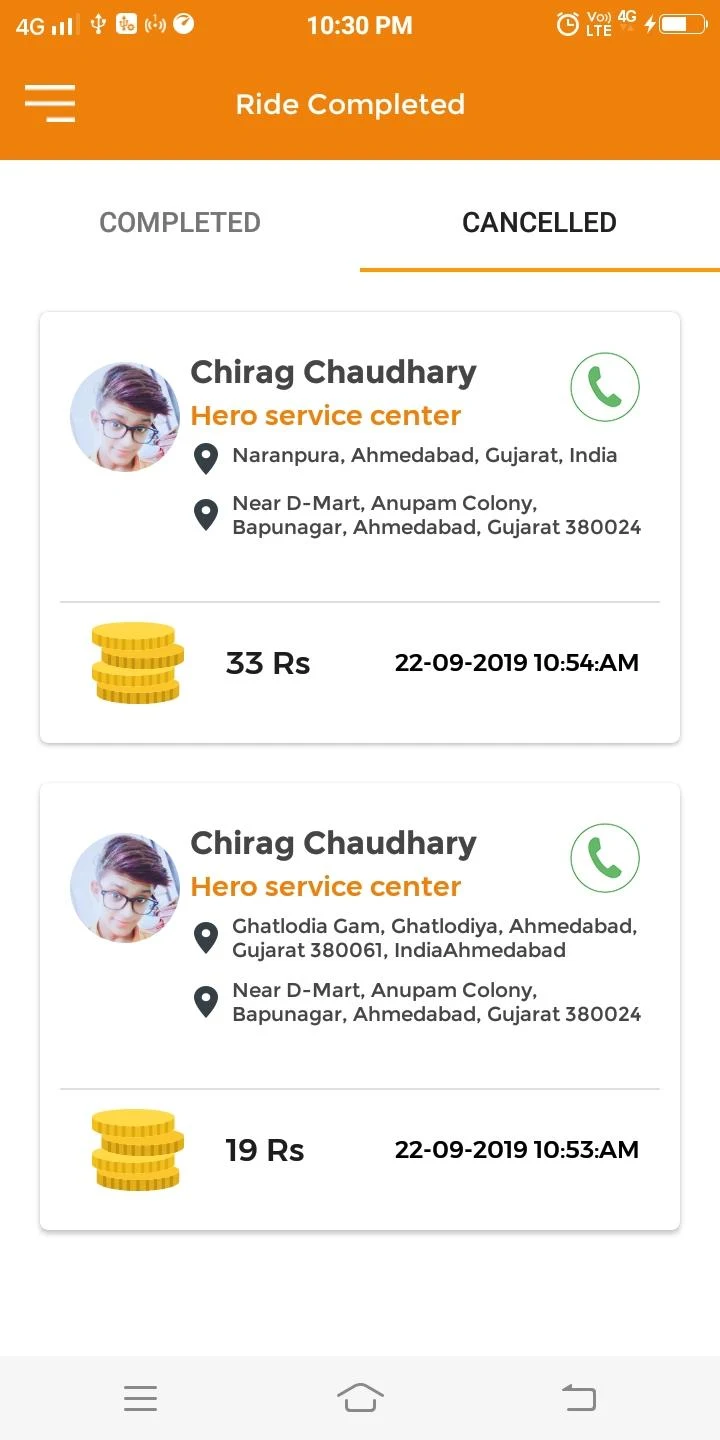Select the CANCELLED tab
Viewport: 720px width, 1440px height.
pos(539,222)
